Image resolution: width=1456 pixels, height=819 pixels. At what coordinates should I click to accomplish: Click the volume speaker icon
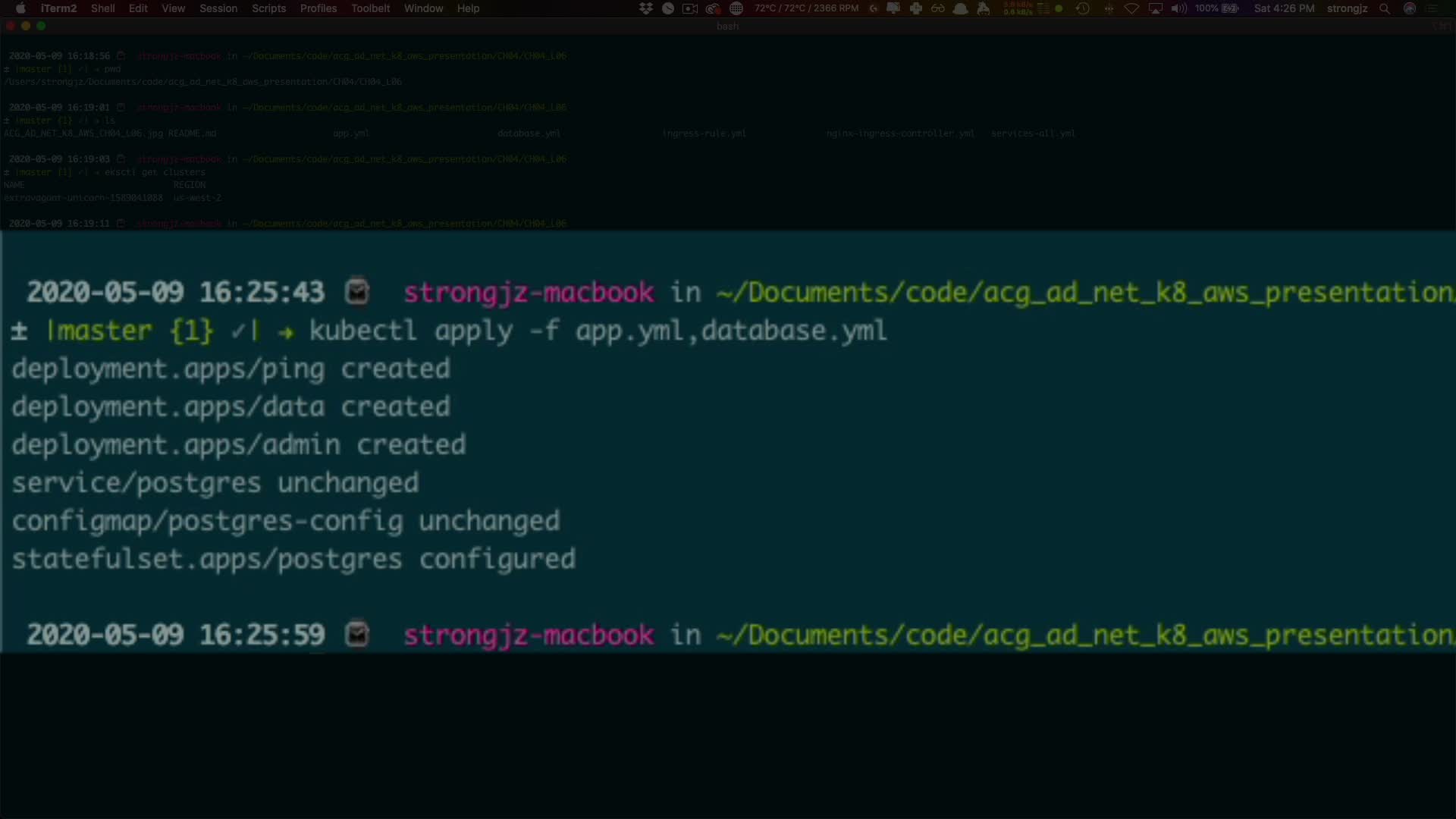pos(1178,8)
